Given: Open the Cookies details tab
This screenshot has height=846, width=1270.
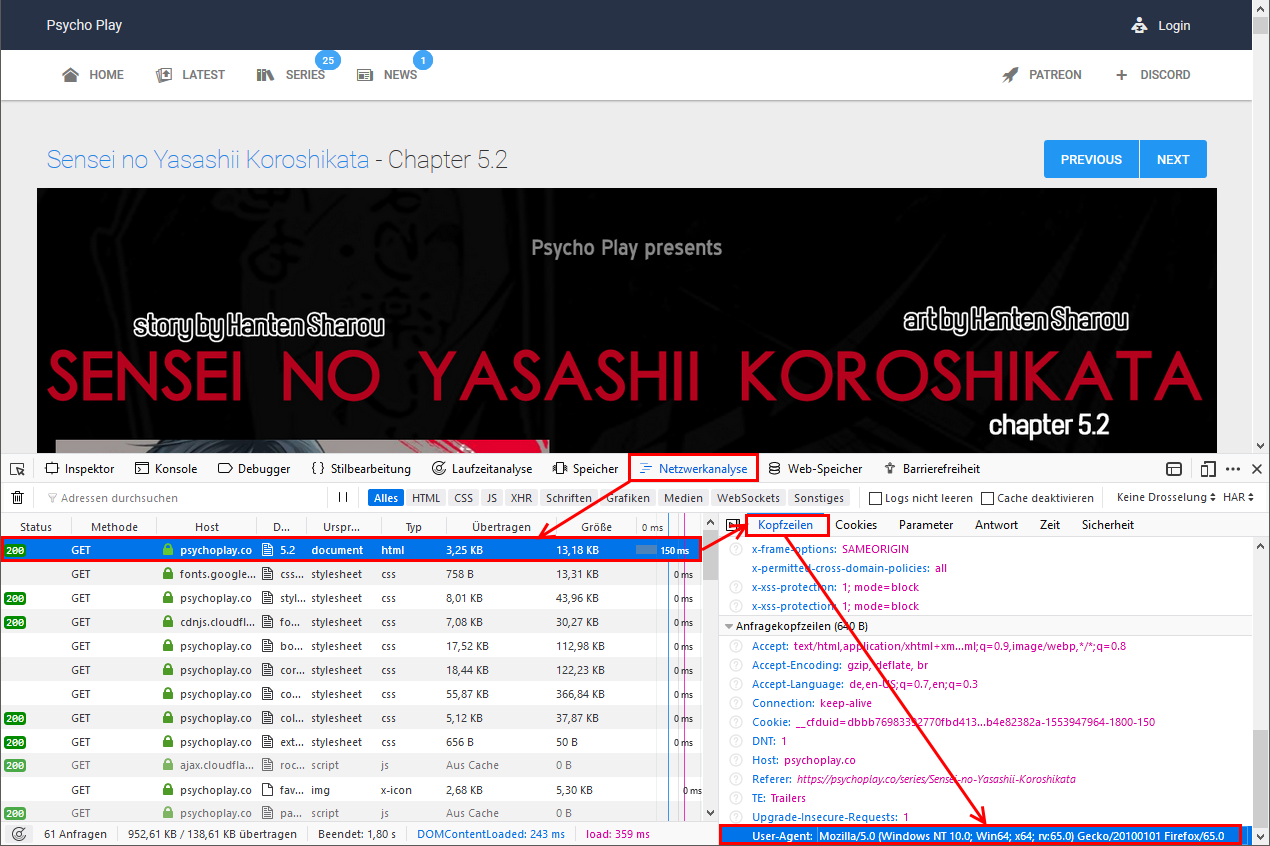Looking at the screenshot, I should click(856, 525).
